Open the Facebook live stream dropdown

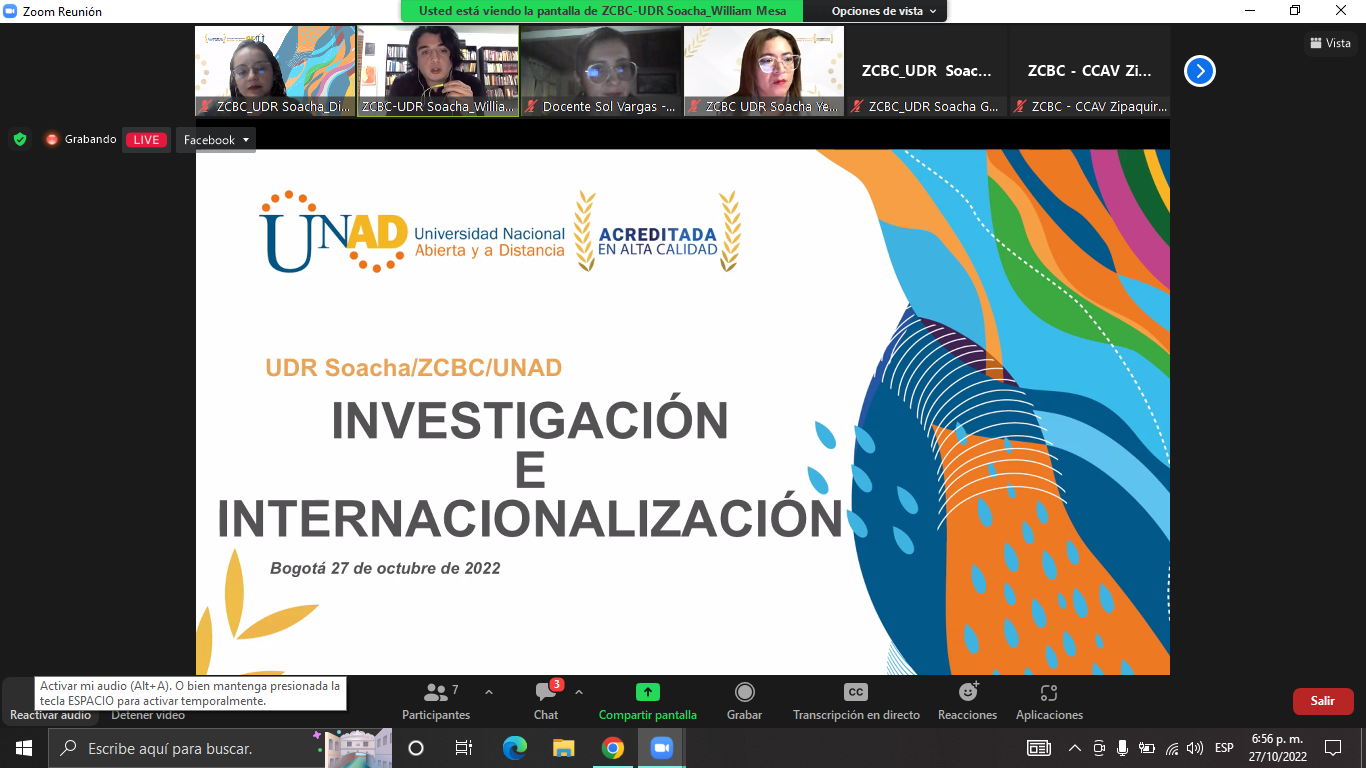click(216, 140)
